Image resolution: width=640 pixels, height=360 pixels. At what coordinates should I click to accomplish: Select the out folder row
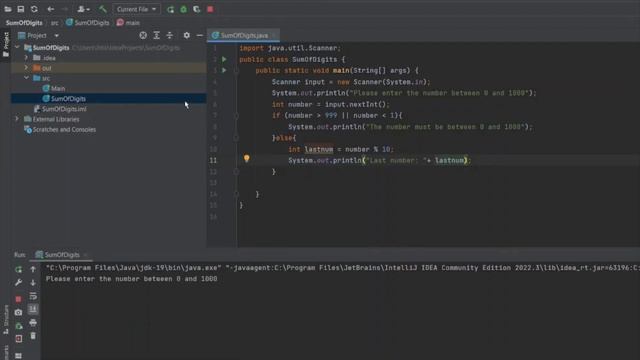pos(109,68)
